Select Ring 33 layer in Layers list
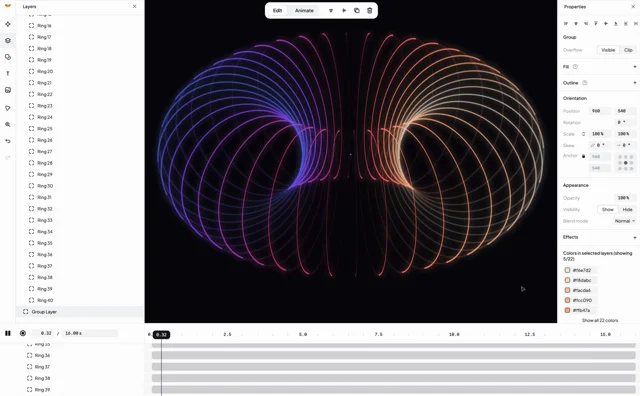 pyautogui.click(x=80, y=220)
